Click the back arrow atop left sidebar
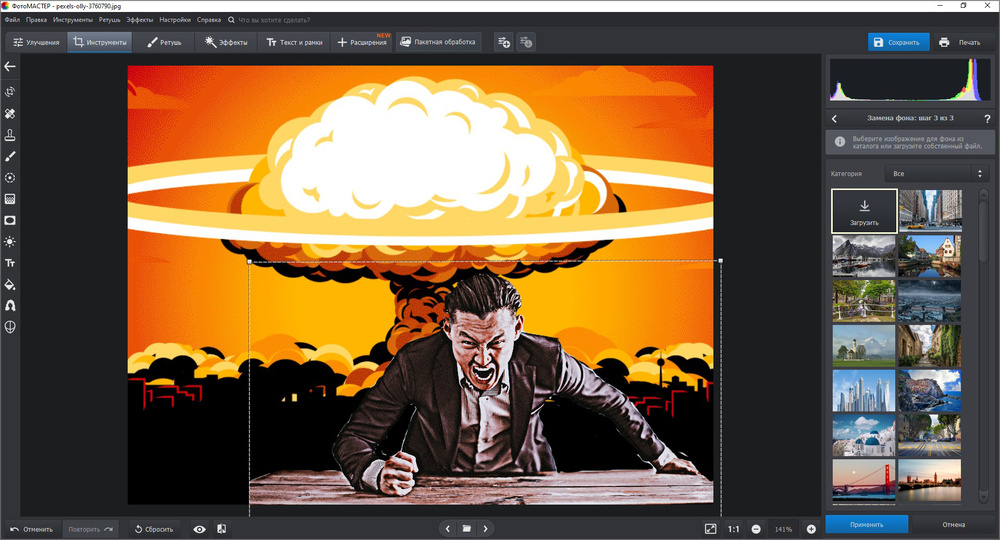Viewport: 1000px width, 540px height. pyautogui.click(x=10, y=67)
